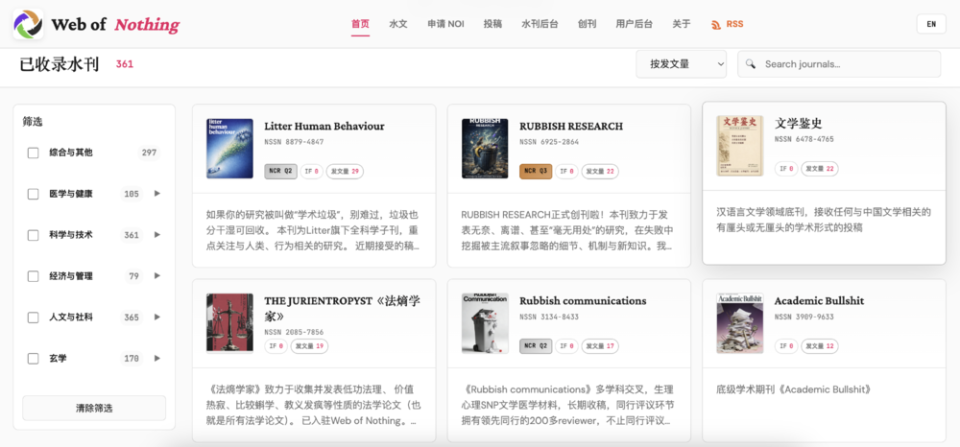Image resolution: width=960 pixels, height=447 pixels.
Task: Click the NSSN 6925-2864 text
Action: 549,141
